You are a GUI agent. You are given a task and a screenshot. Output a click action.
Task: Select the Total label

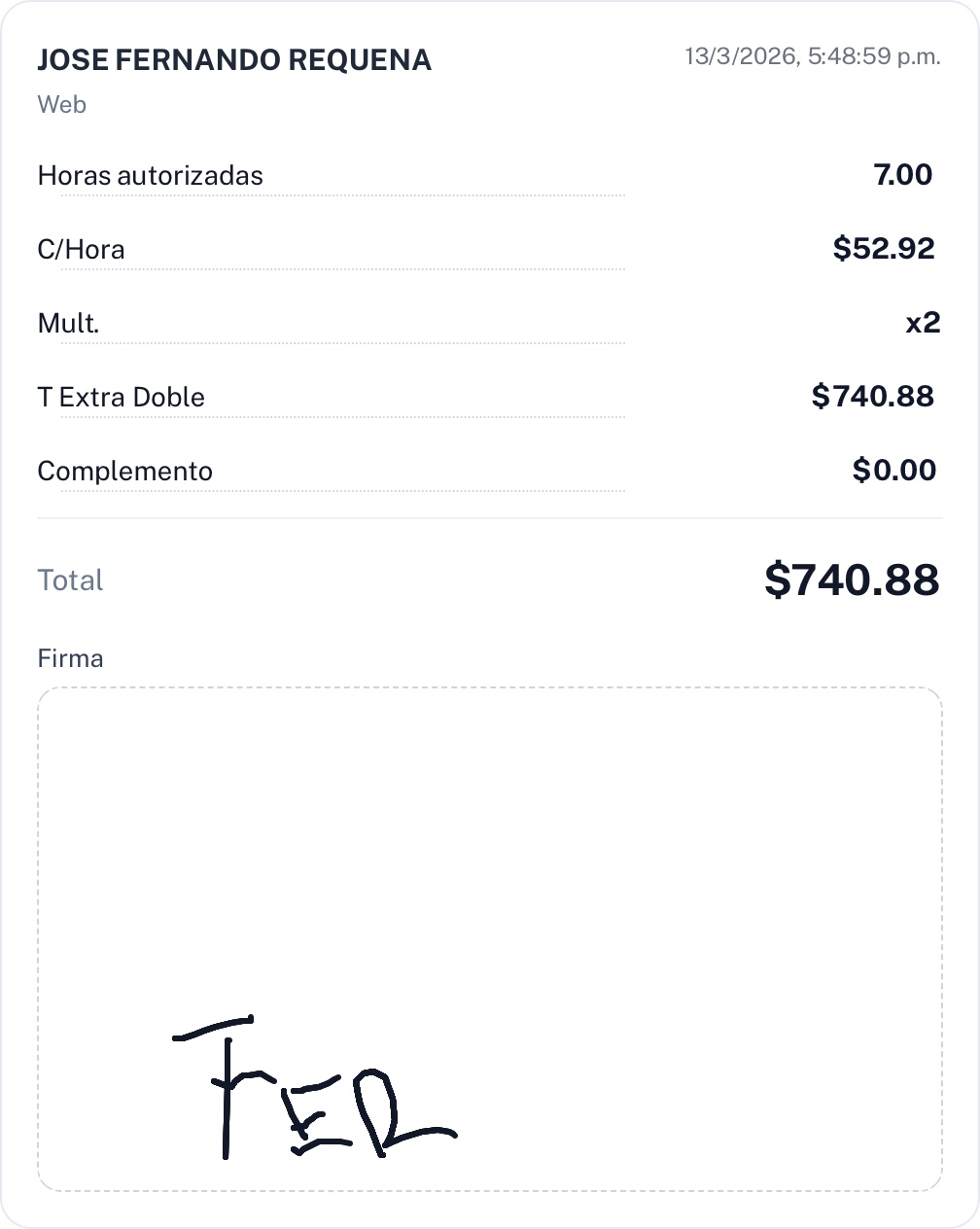tap(71, 580)
